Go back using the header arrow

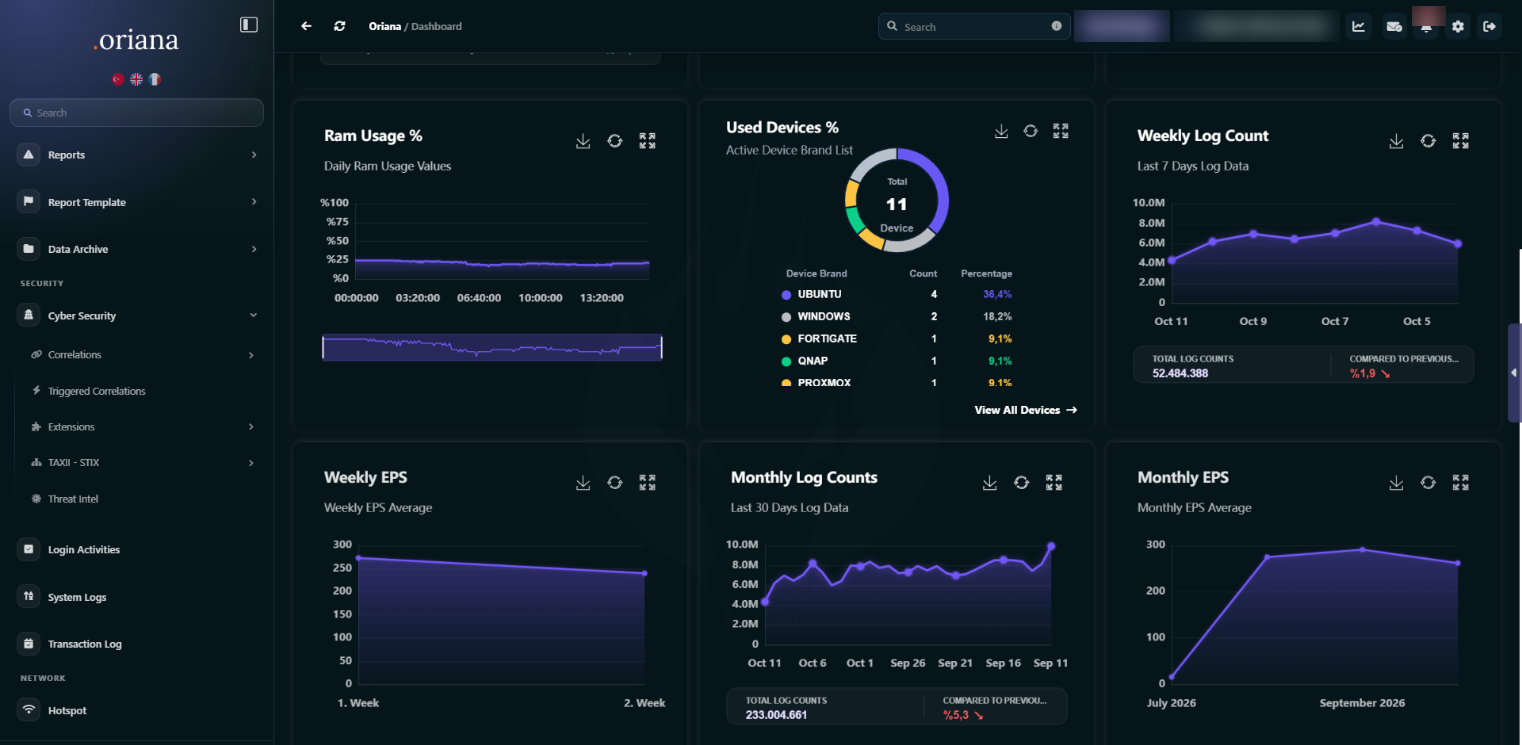(306, 26)
